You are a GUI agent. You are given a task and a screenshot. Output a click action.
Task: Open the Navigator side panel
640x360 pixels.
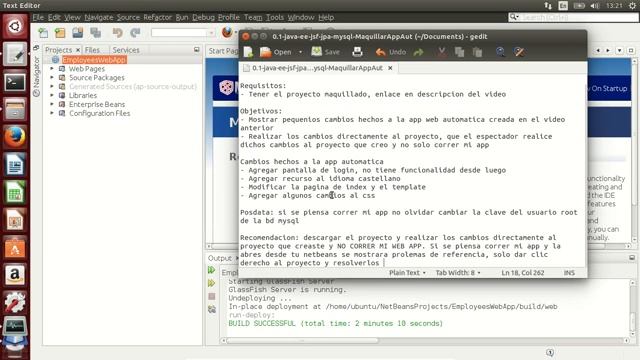(36, 76)
